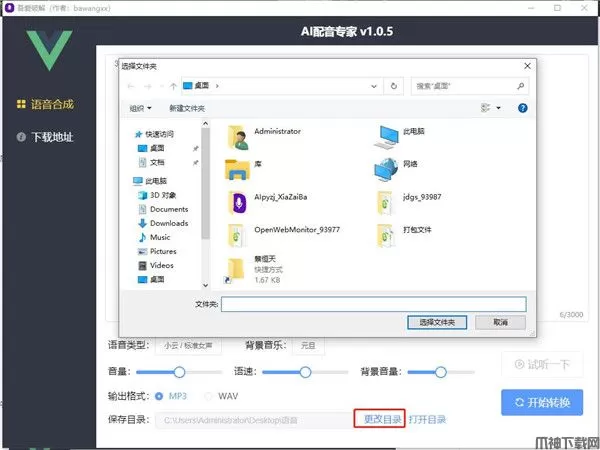This screenshot has height=450, width=600.
Task: Click navigation pane scroll down arrow
Action: point(205,285)
